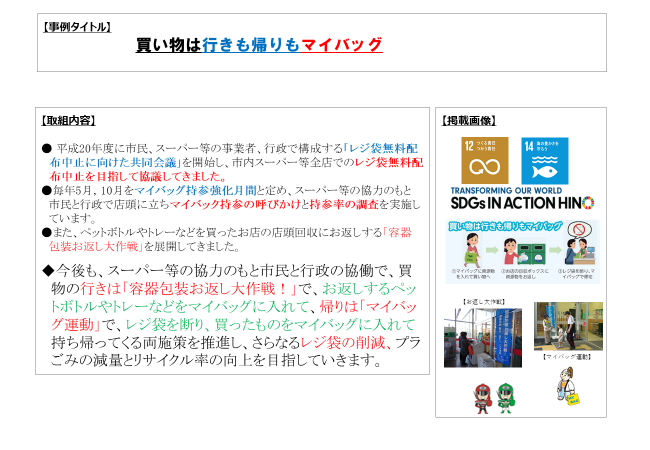650x450 pixels.
Task: Click red text 持参率の調査
Action: pos(344,204)
